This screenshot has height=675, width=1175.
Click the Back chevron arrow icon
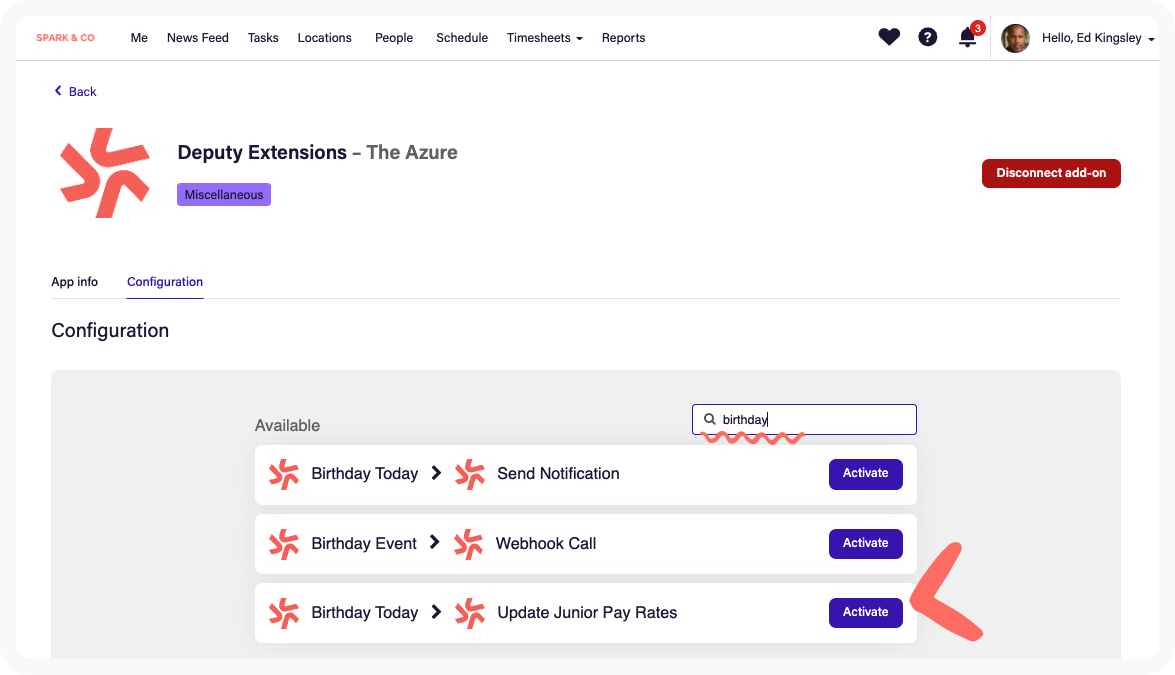pos(58,91)
